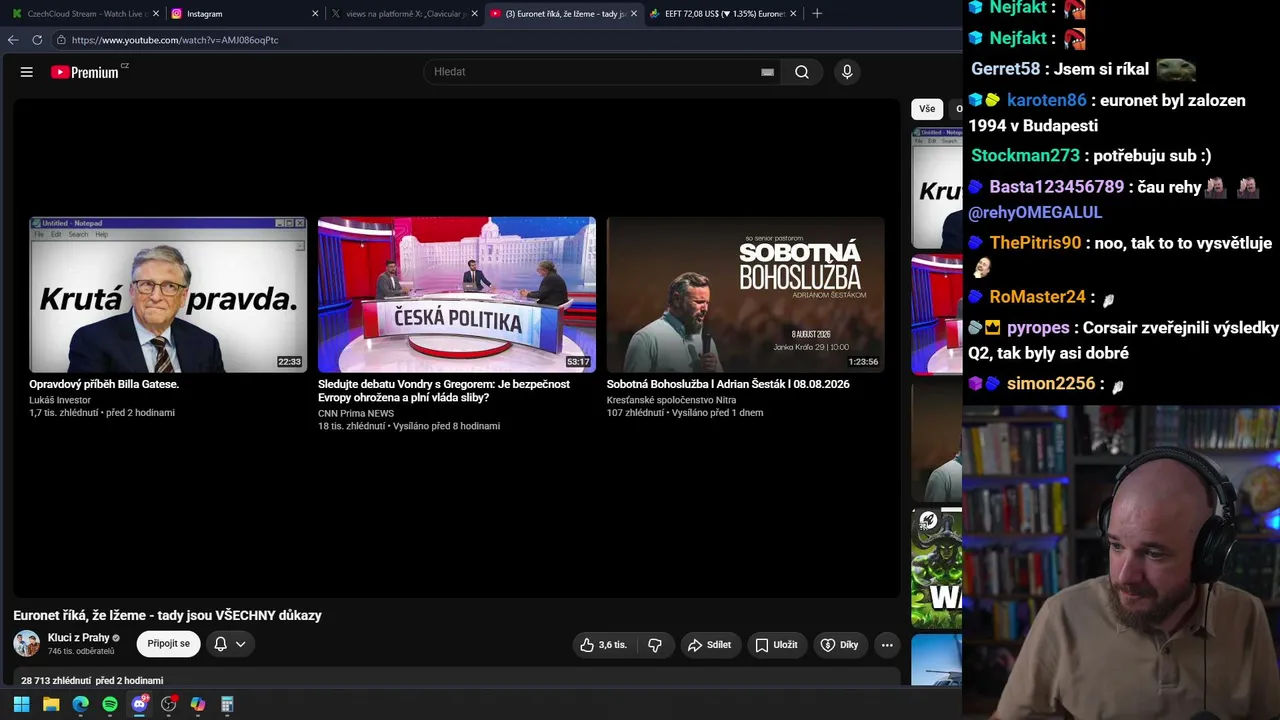Click the 28 713 zhlédnutí view count
The width and height of the screenshot is (1280, 720).
pyautogui.click(x=57, y=681)
